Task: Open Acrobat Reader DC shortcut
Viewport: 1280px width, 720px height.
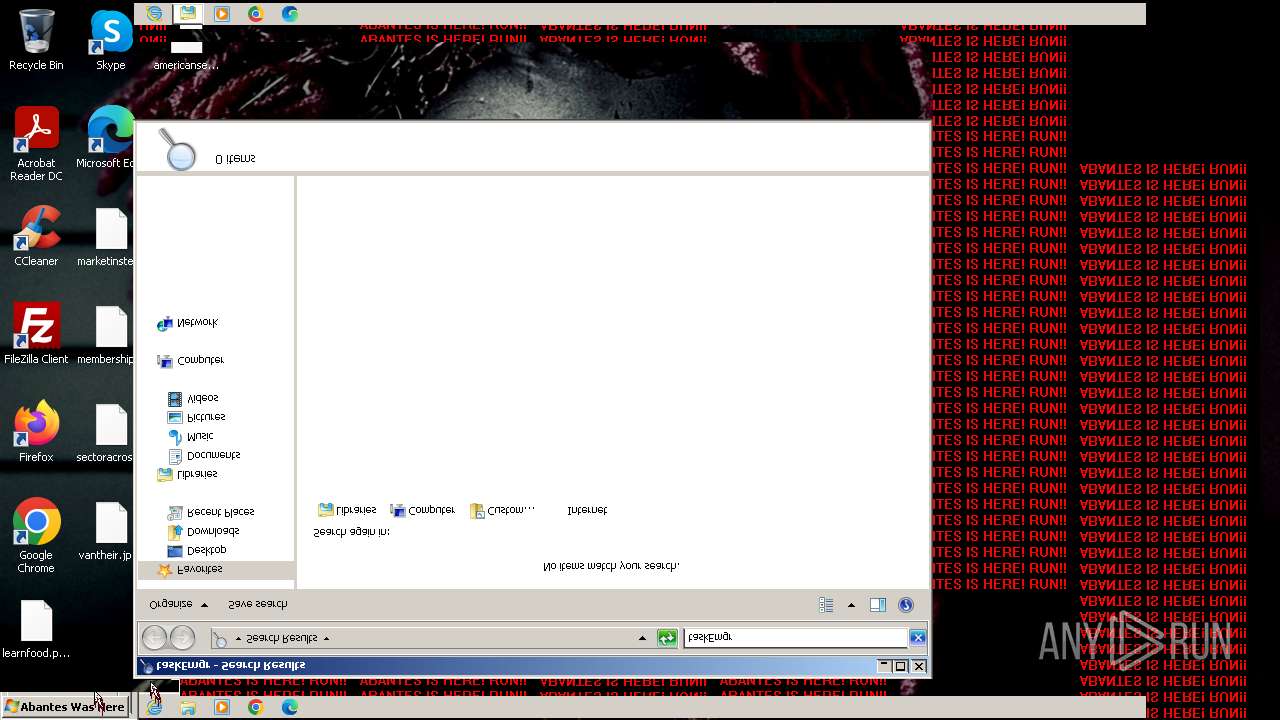Action: click(36, 144)
